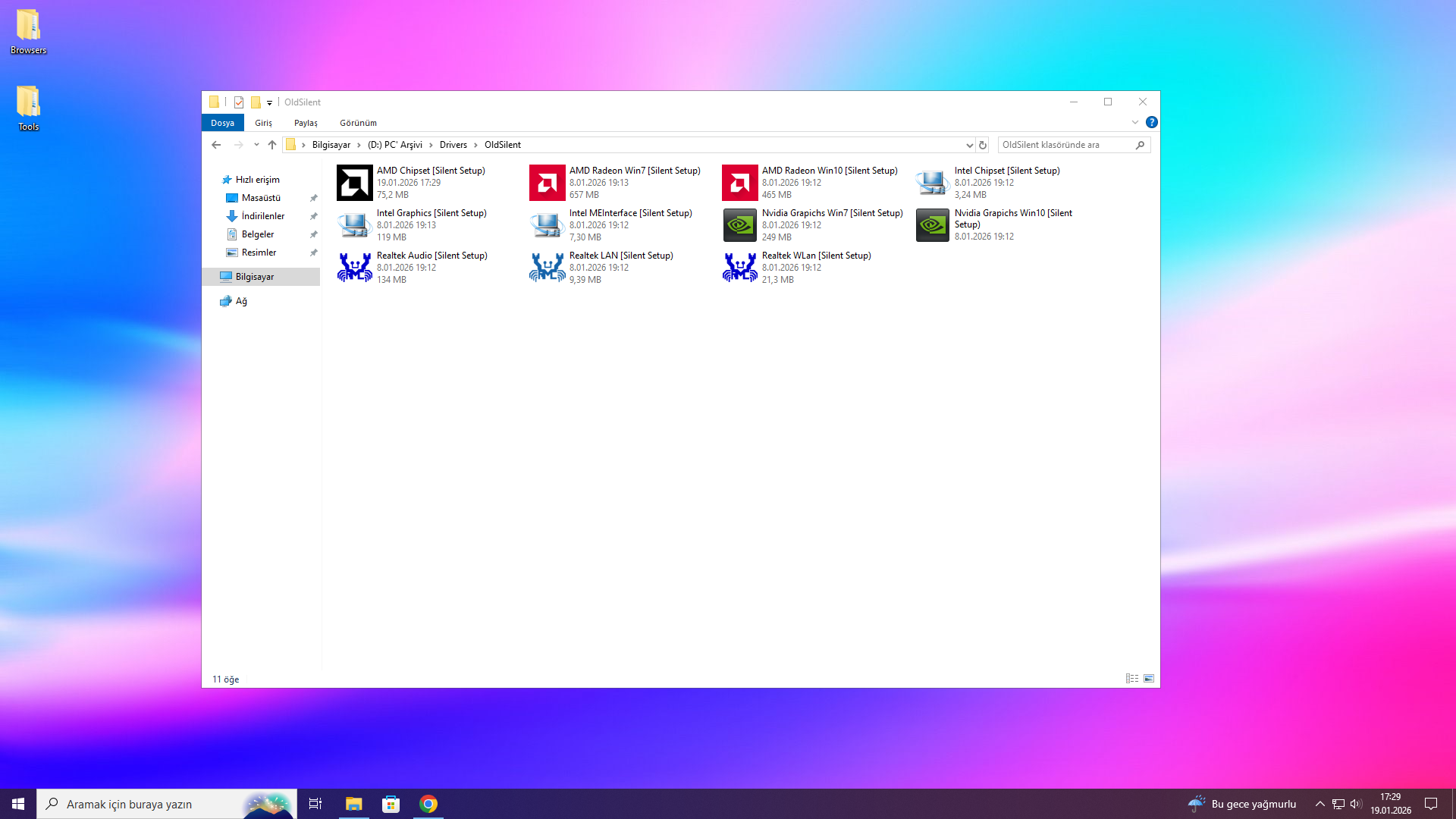Open Resimler in navigation pane

pos(259,253)
